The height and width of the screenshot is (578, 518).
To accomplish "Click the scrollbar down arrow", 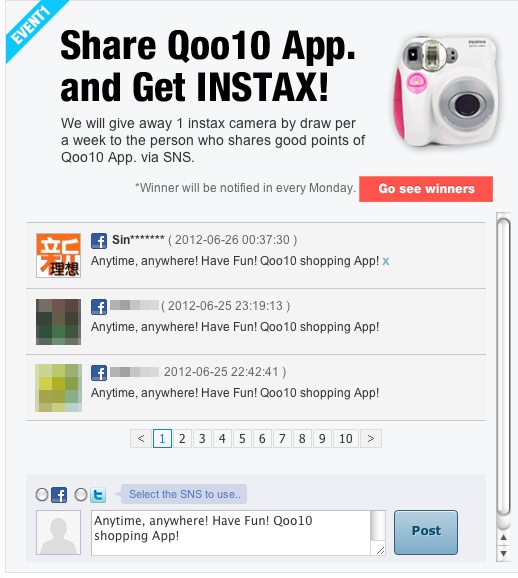I will tap(503, 554).
